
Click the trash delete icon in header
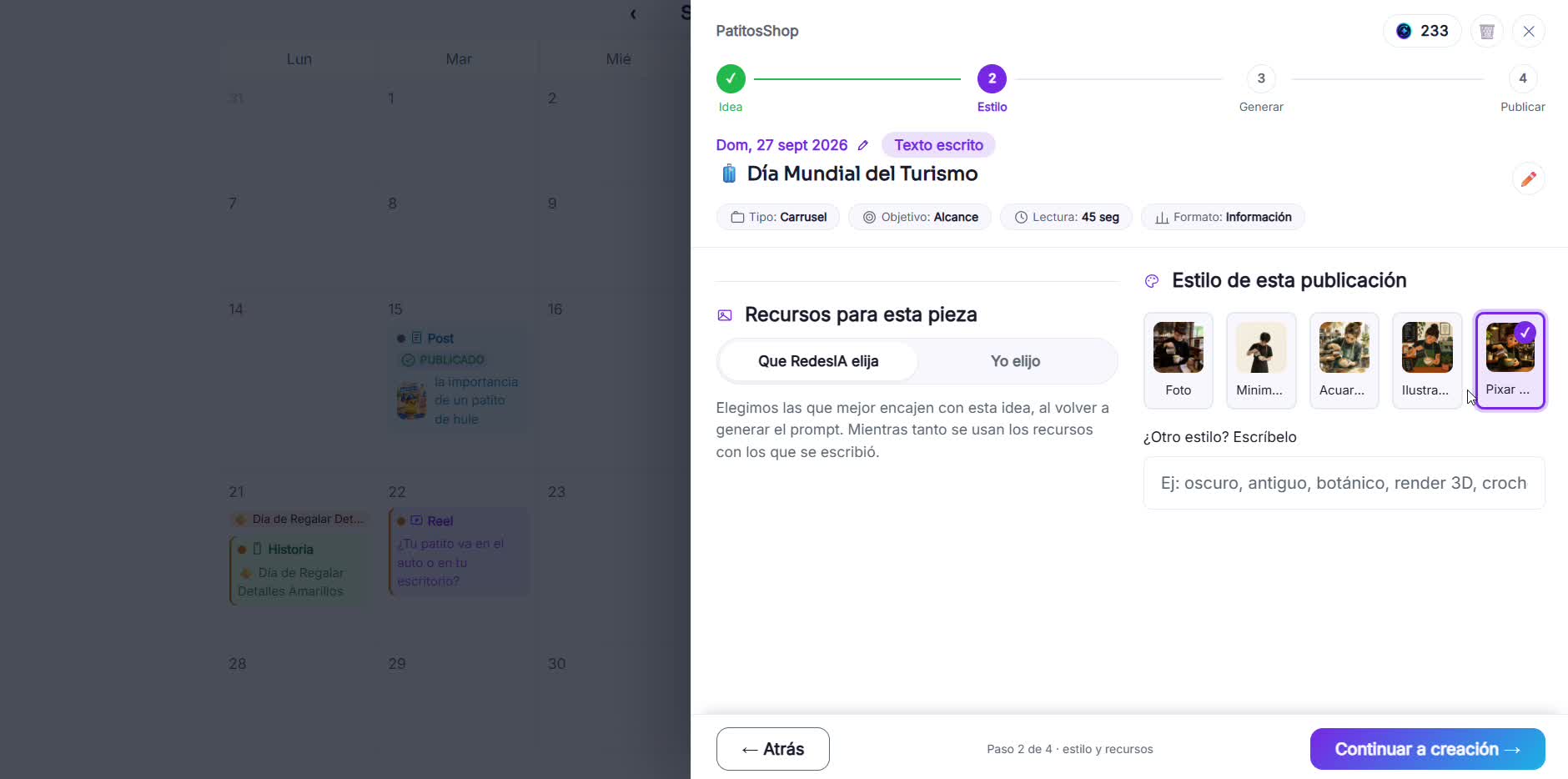pos(1486,32)
